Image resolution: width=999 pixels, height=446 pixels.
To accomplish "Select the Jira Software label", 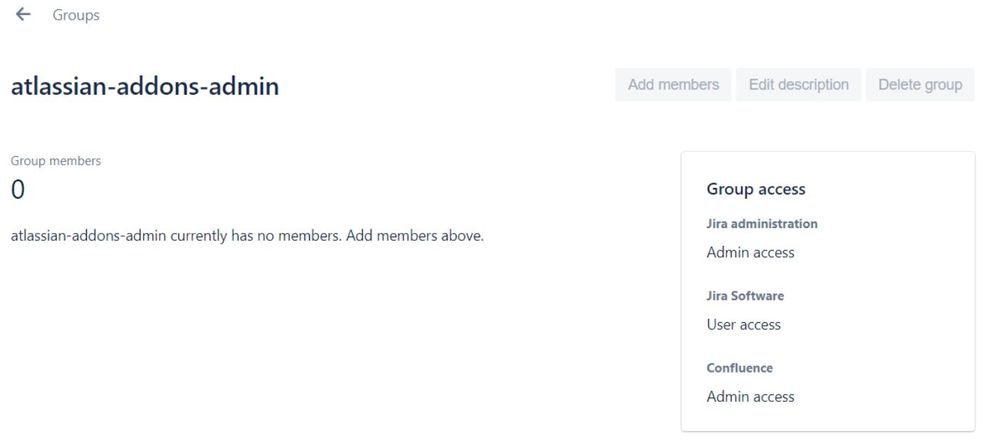I will click(745, 296).
